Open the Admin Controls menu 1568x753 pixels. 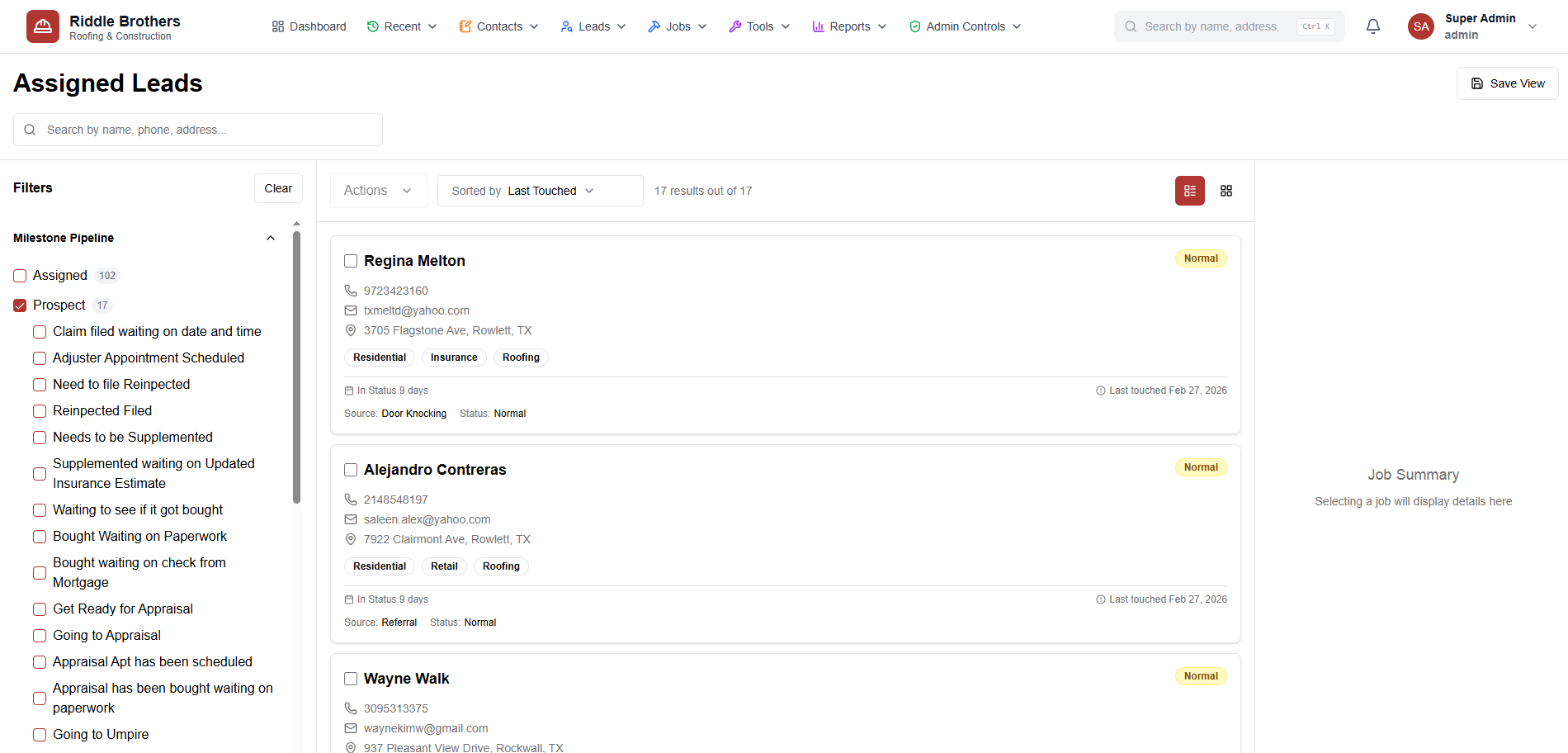(964, 26)
